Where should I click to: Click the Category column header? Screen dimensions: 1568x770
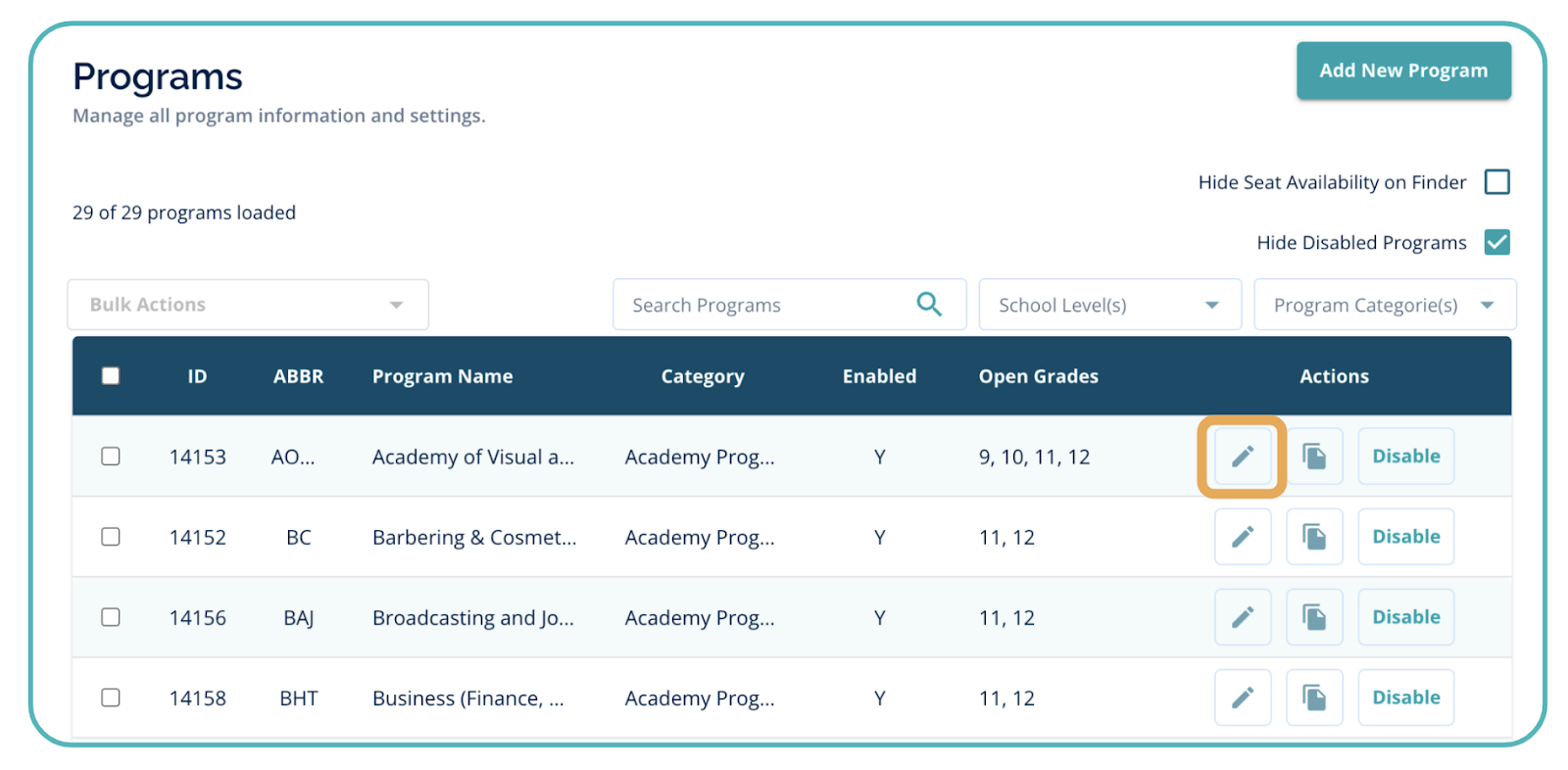[x=702, y=376]
